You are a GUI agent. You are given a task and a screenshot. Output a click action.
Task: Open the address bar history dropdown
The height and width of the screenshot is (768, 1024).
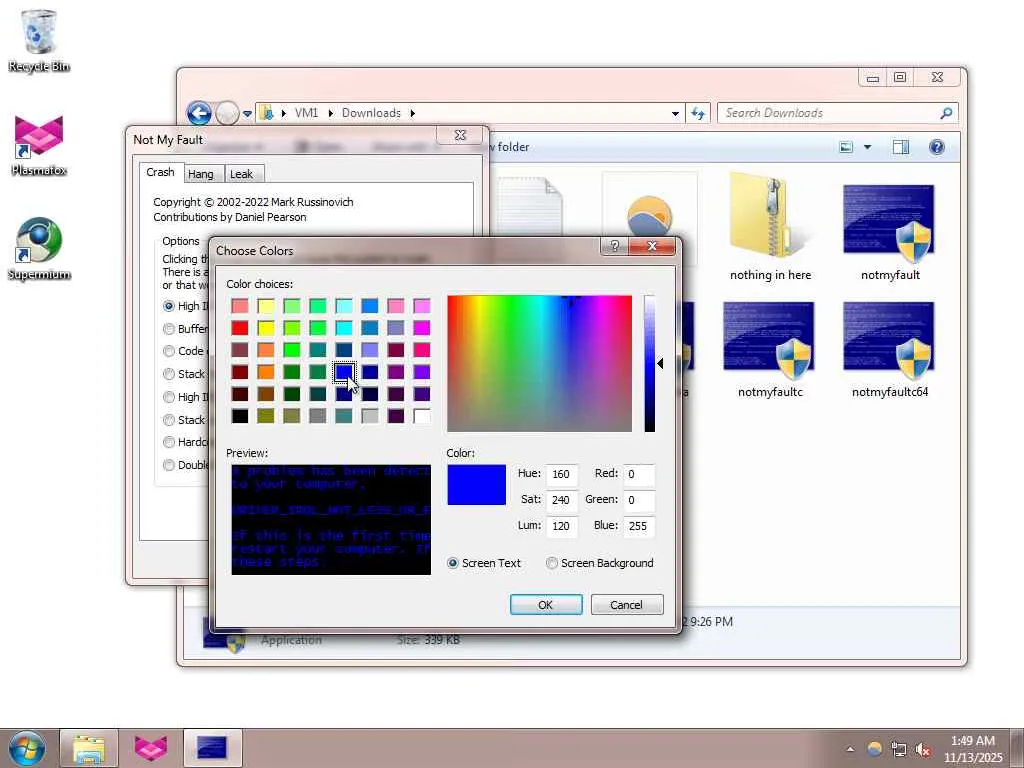(675, 113)
